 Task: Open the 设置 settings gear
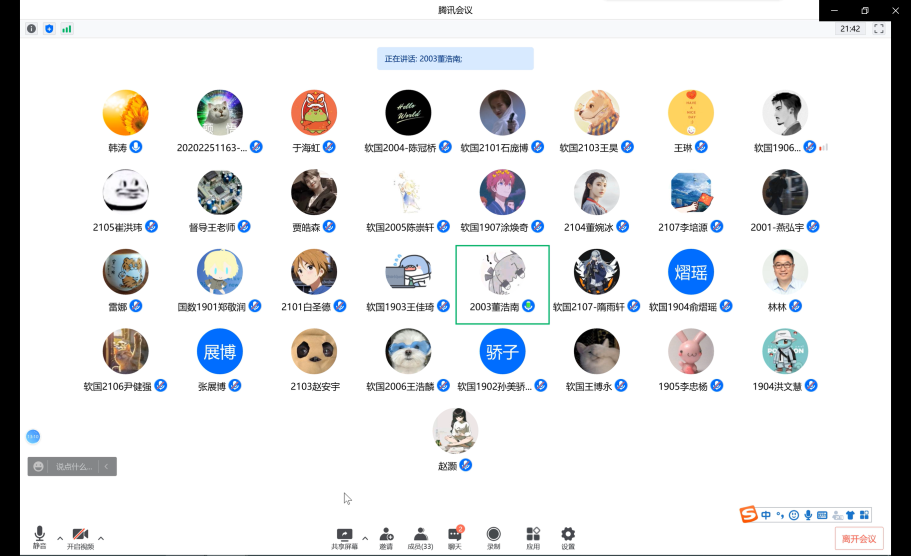tap(568, 539)
